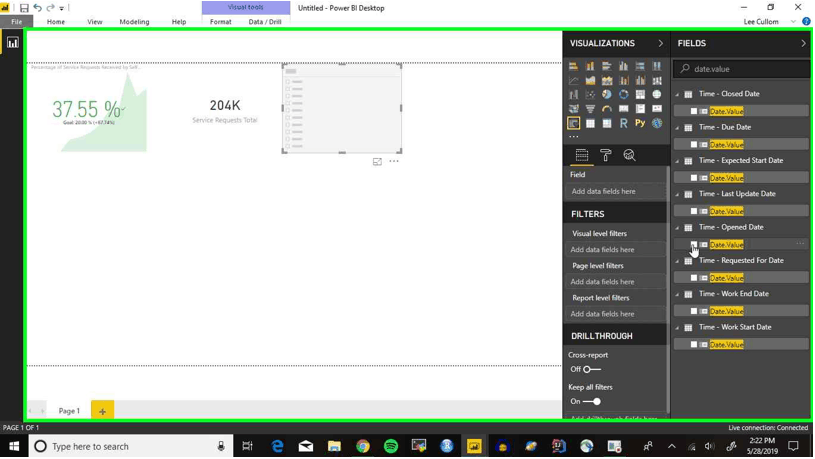The width and height of the screenshot is (815, 459).
Task: Switch to Report view in left sidebar
Action: (x=12, y=43)
